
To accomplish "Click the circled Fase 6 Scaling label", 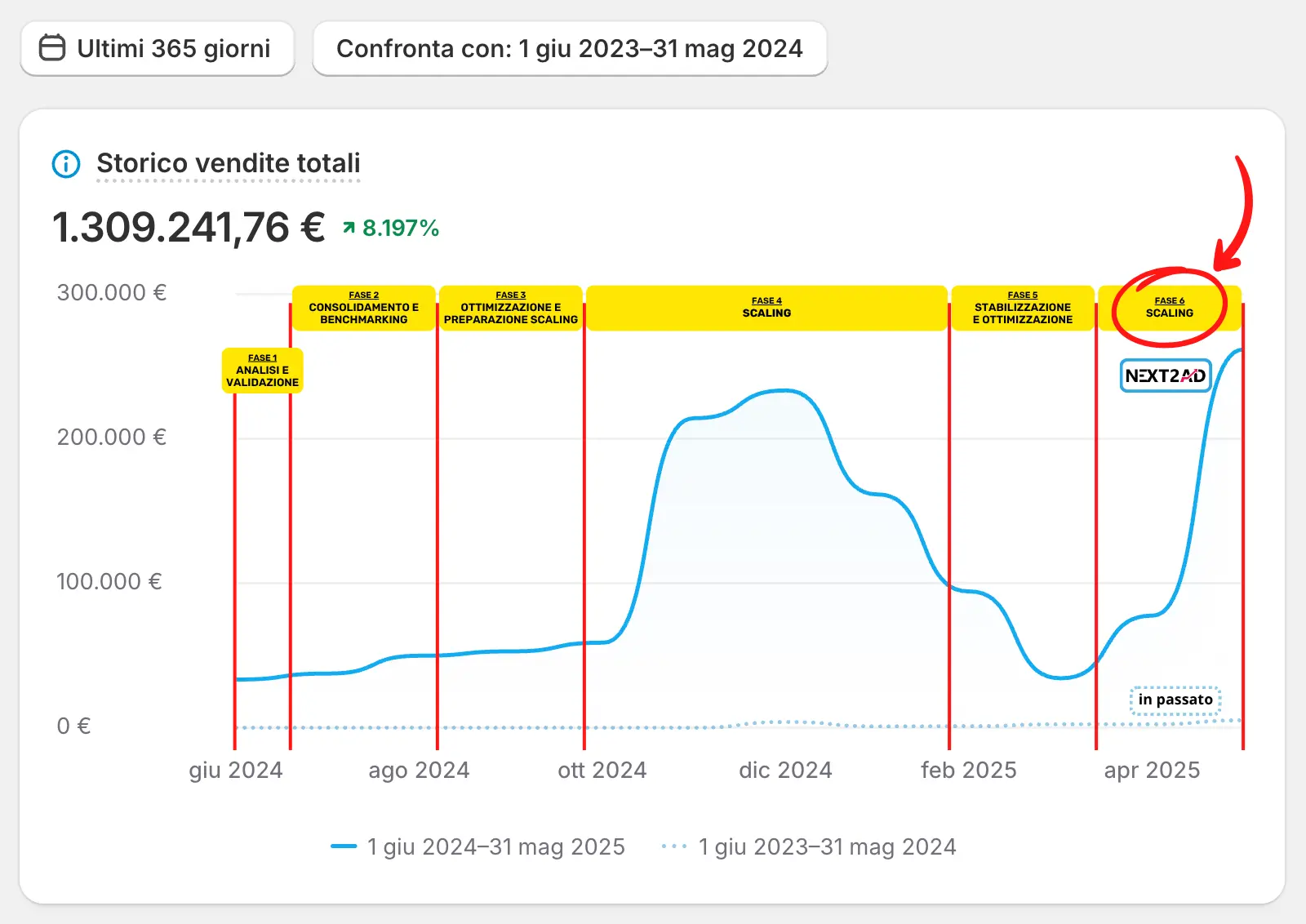I will click(x=1169, y=308).
